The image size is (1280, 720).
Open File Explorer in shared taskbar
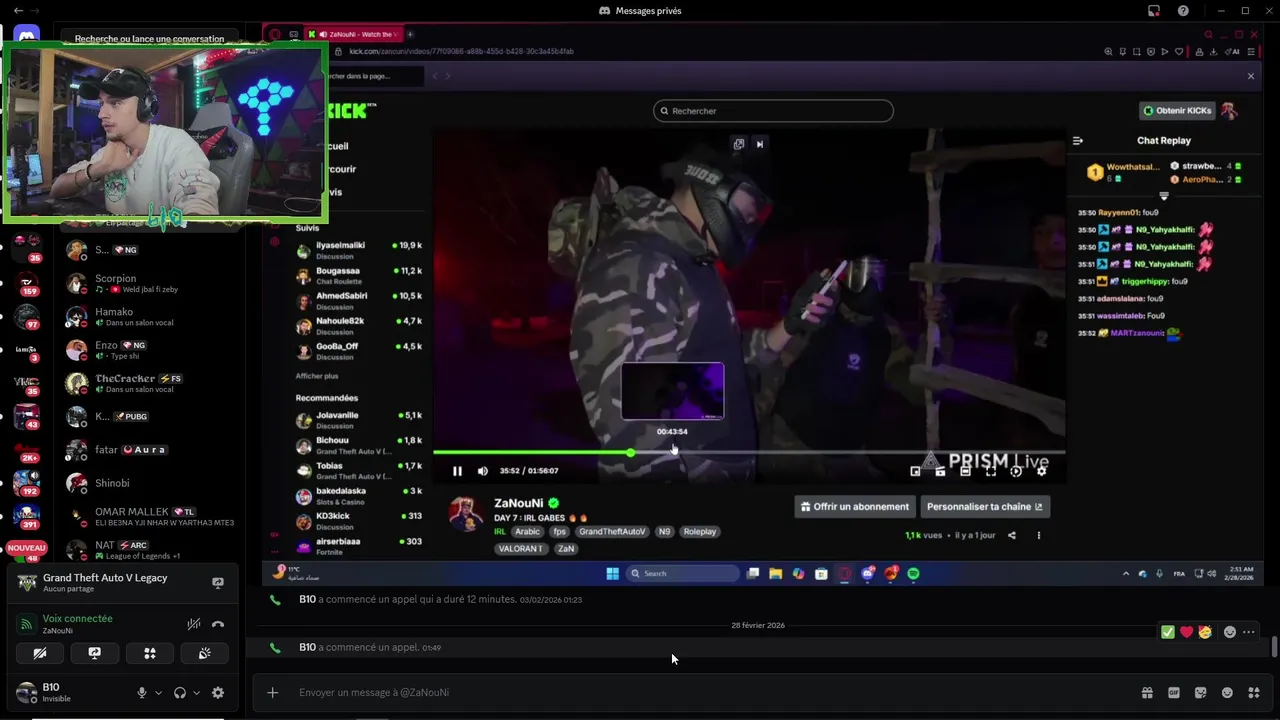775,573
